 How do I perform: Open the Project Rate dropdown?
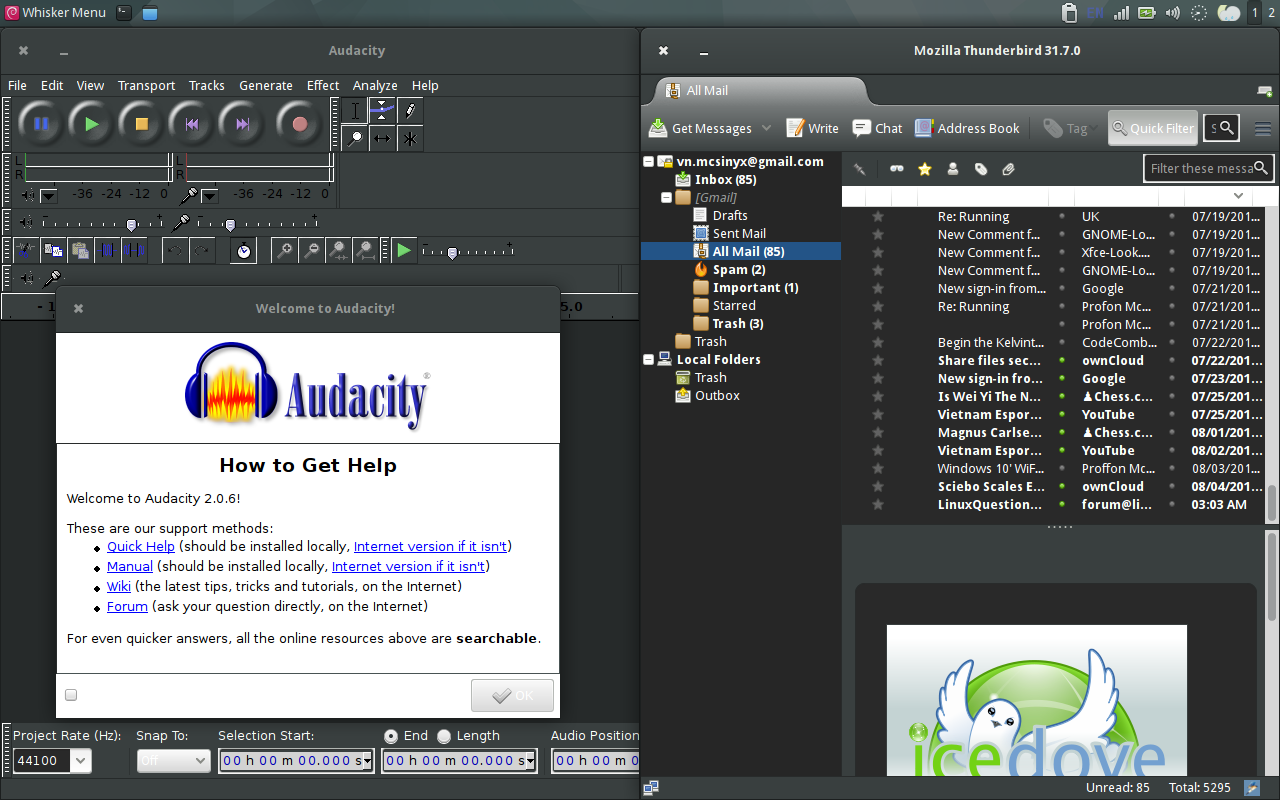81,760
